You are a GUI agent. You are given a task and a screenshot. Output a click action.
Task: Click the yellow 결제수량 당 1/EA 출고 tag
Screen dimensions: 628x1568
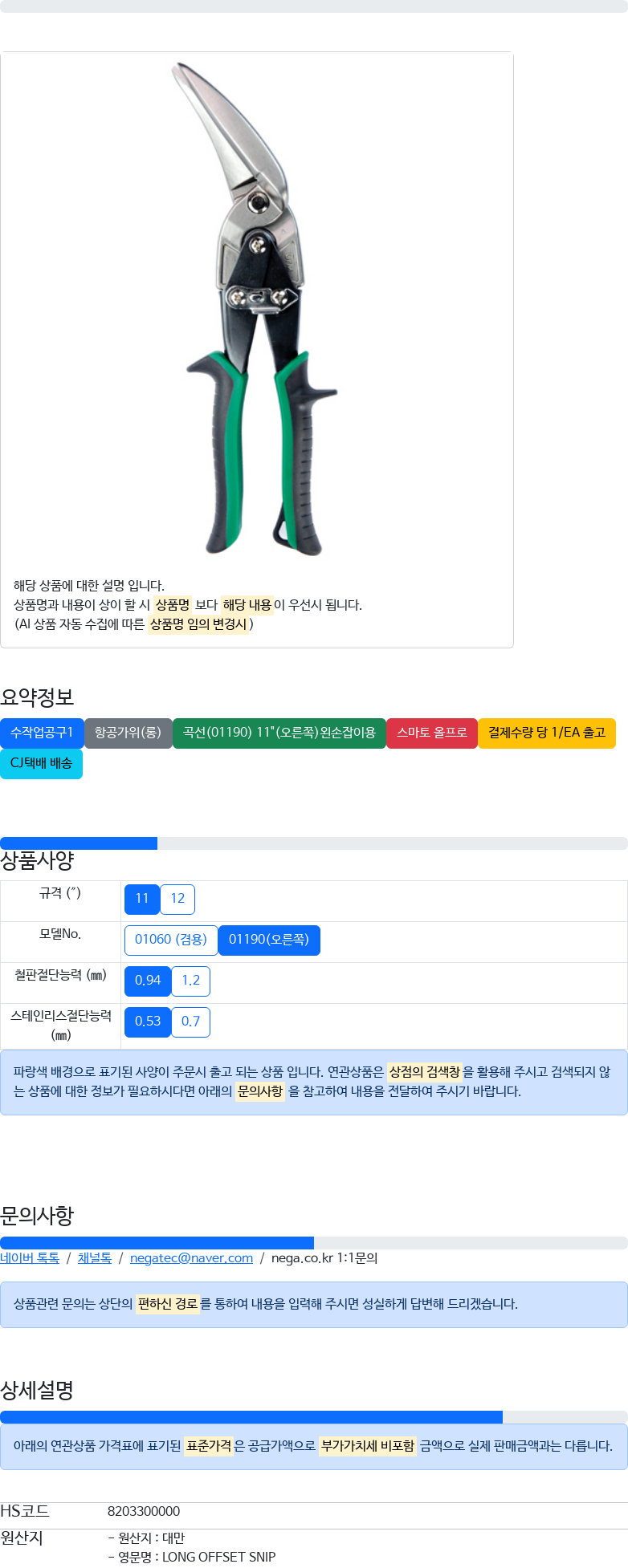click(x=547, y=733)
